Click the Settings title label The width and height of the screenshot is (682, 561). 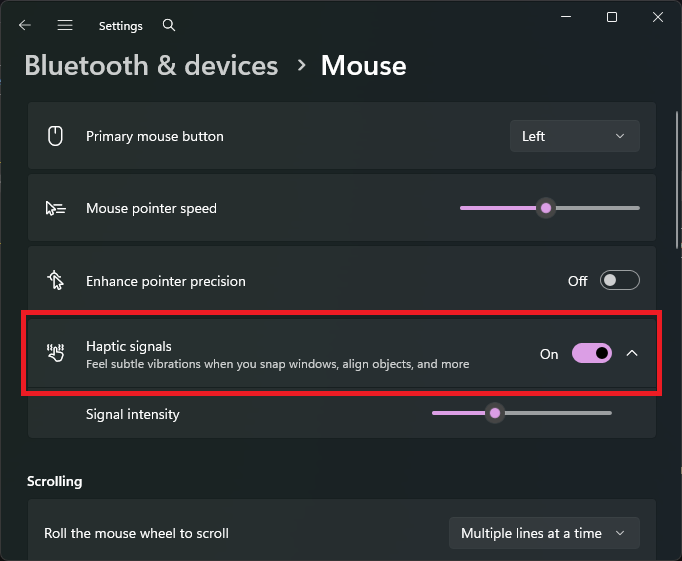[x=120, y=26]
